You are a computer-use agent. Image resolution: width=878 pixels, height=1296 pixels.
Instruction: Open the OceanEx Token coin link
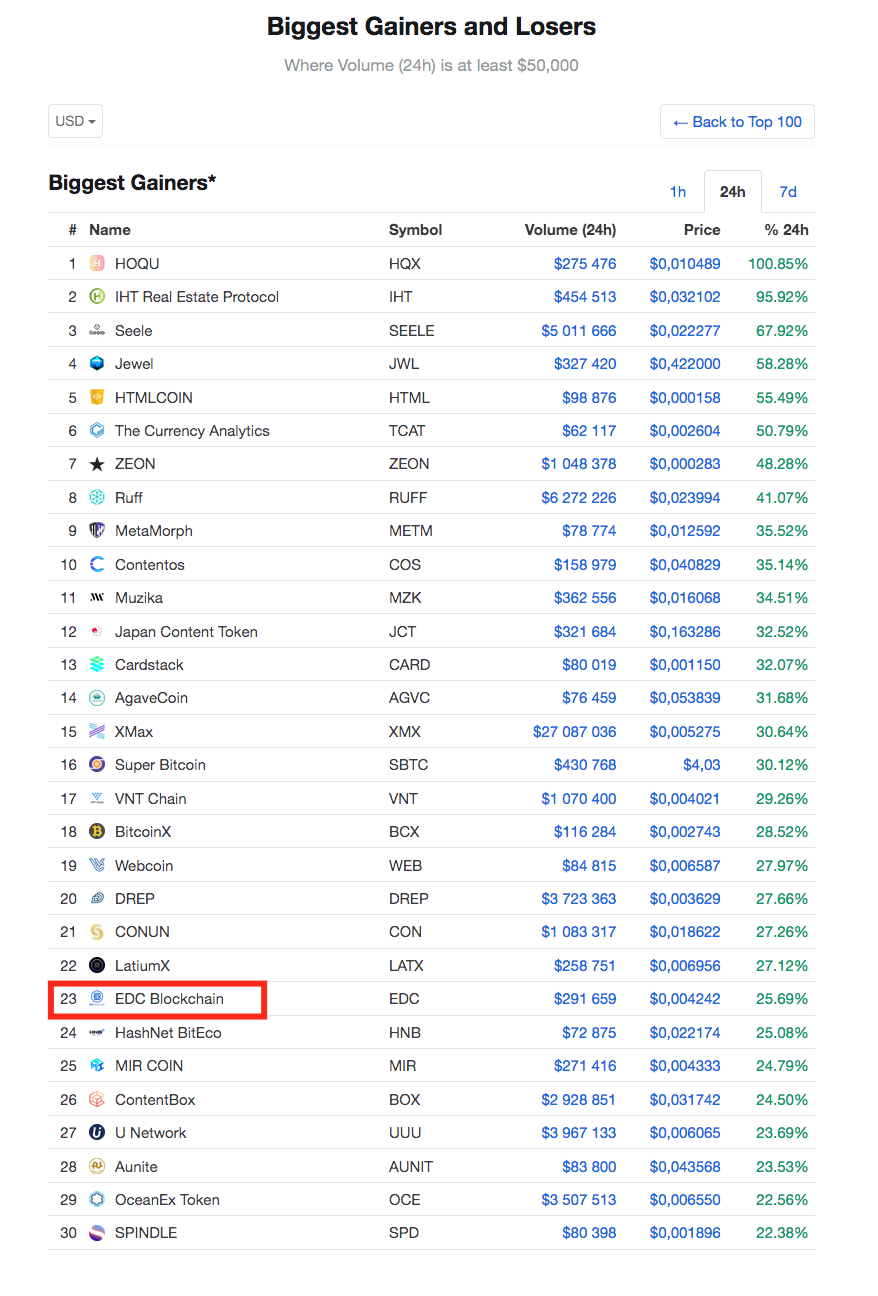click(x=167, y=1200)
